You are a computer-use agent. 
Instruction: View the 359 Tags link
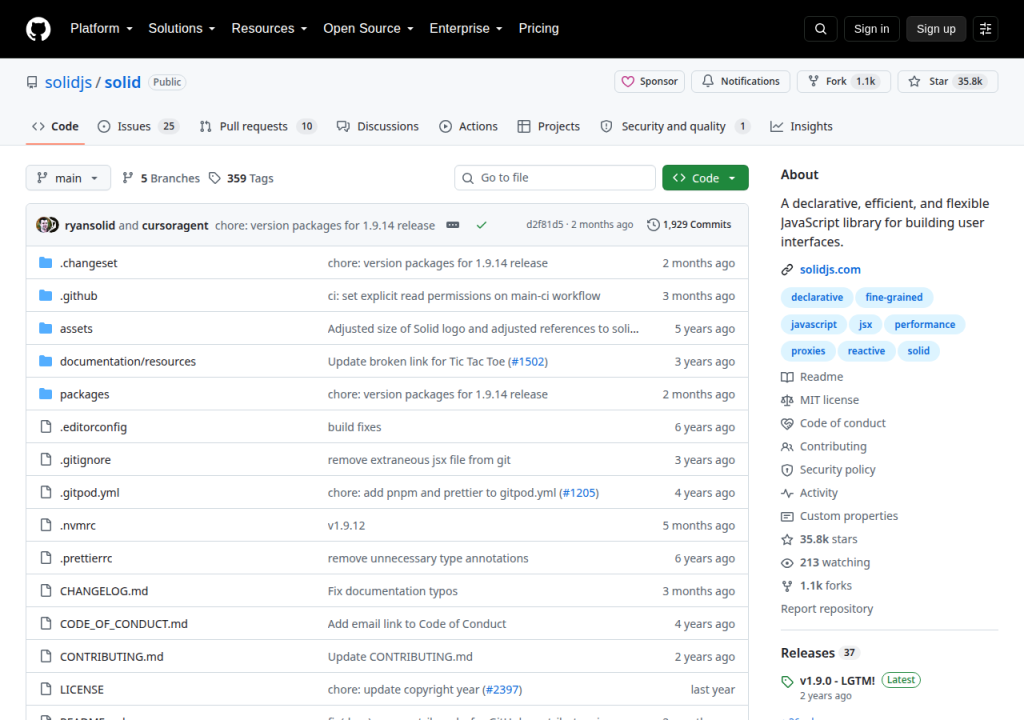pyautogui.click(x=241, y=178)
